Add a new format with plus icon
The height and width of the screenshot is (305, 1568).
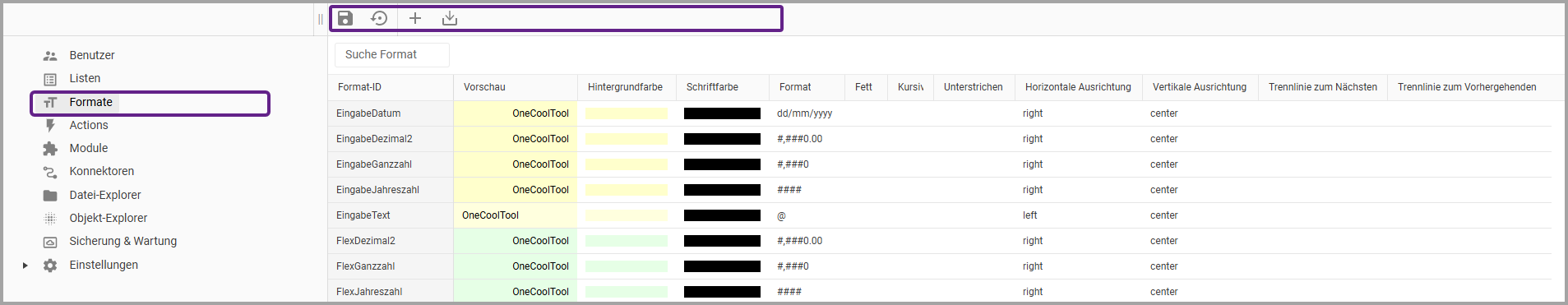415,18
